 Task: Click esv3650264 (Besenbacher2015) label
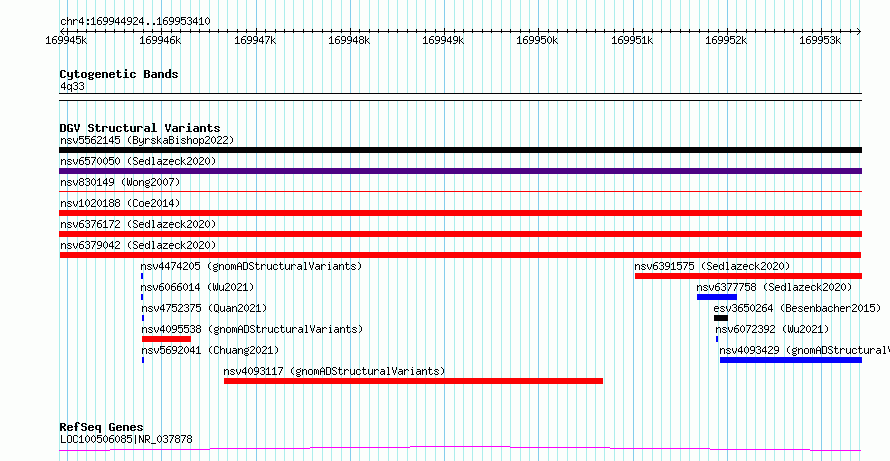(x=797, y=308)
